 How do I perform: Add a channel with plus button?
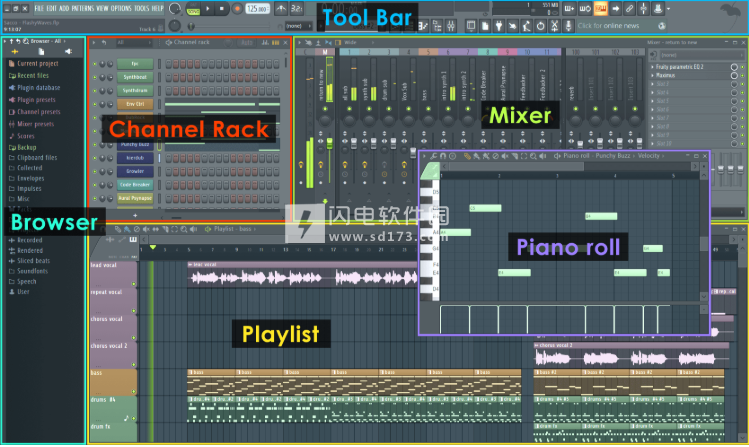tap(135, 215)
